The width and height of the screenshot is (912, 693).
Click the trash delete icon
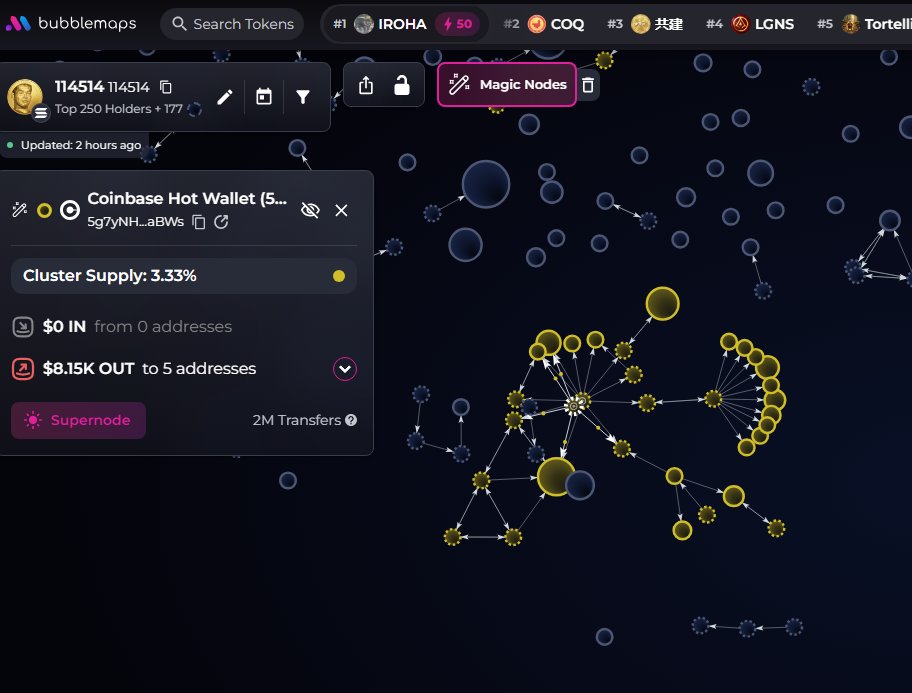pyautogui.click(x=588, y=85)
